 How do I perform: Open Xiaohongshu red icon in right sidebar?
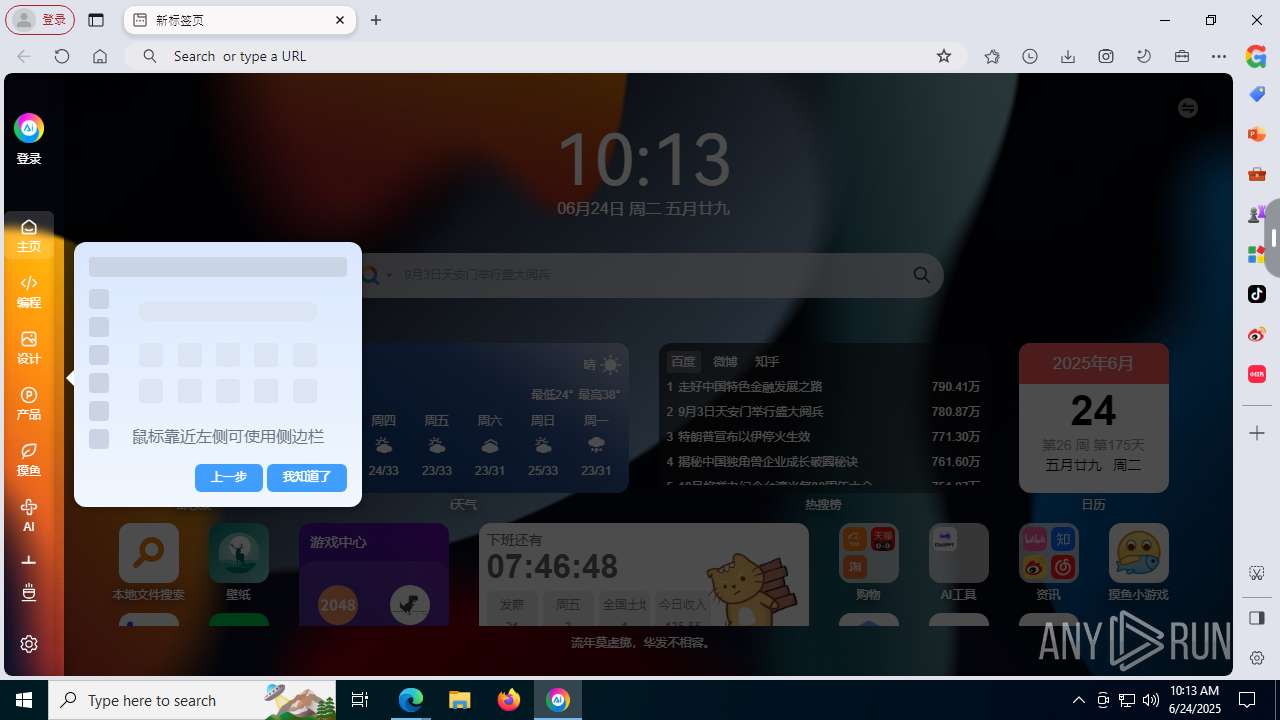[x=1257, y=374]
